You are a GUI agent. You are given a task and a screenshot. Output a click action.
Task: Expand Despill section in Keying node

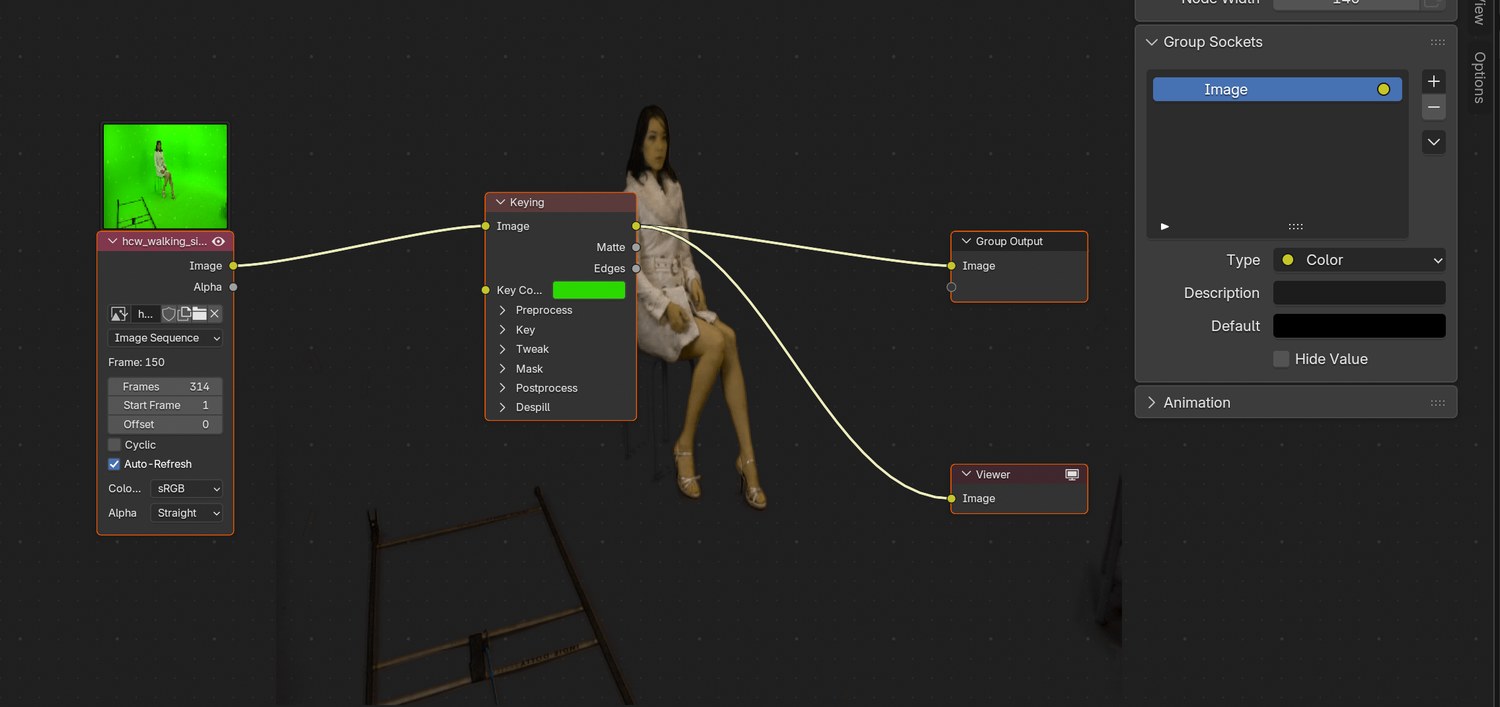coord(503,407)
